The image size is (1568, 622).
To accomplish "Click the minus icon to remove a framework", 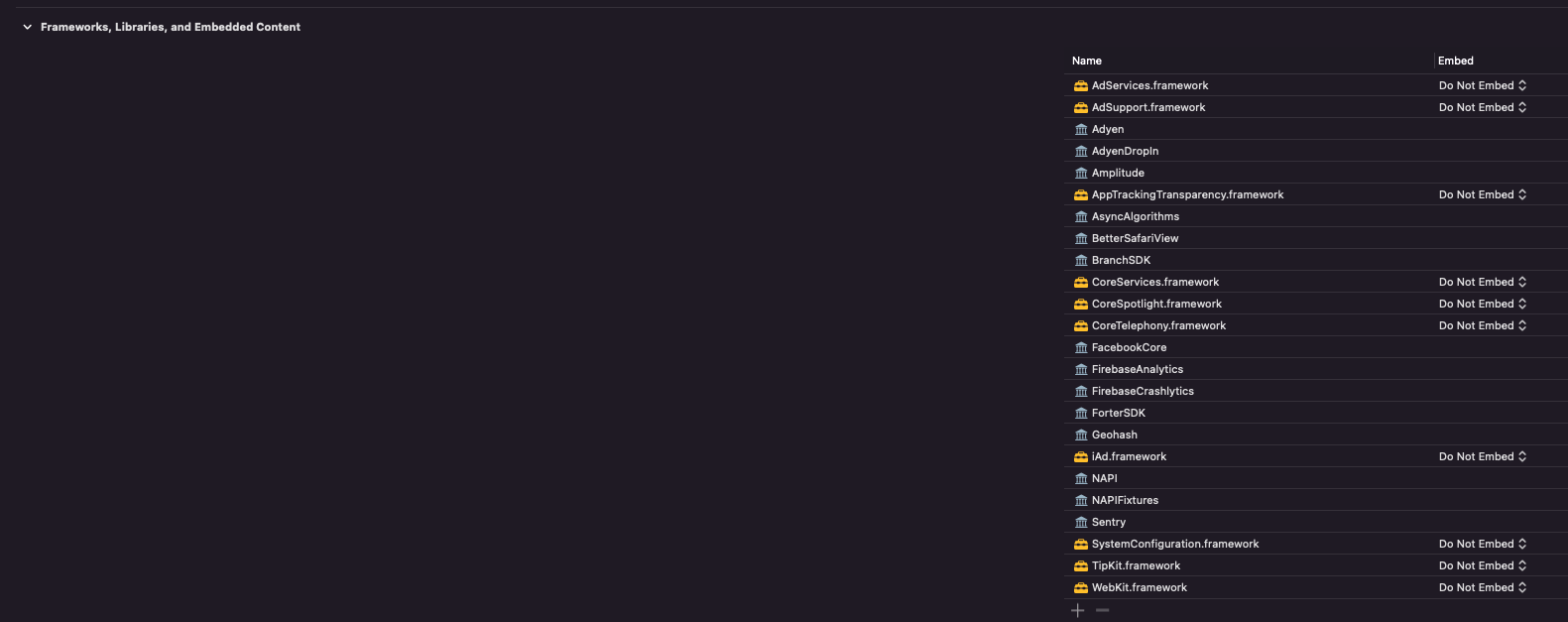I will pos(1102,611).
